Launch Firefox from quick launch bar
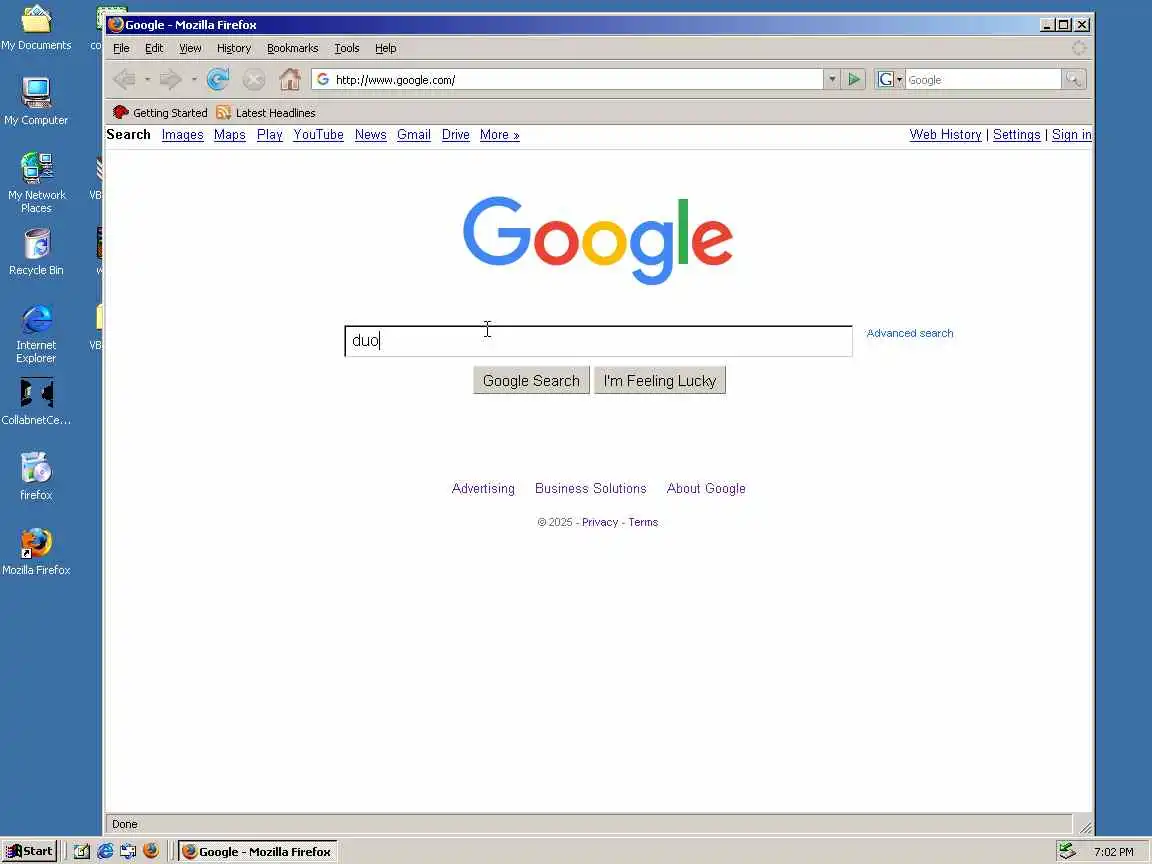 [151, 851]
